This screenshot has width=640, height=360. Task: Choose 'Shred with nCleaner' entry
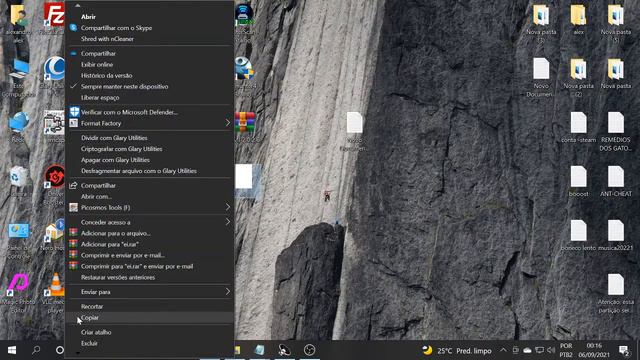(x=149, y=39)
